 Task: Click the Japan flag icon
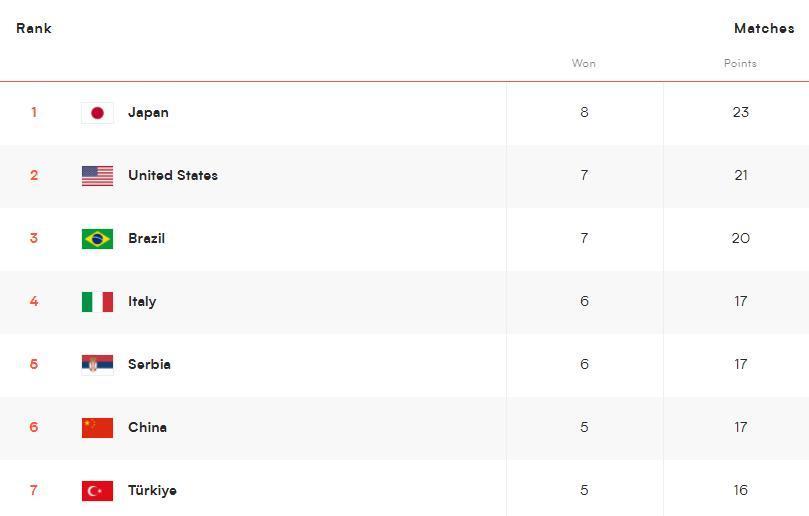[98, 113]
